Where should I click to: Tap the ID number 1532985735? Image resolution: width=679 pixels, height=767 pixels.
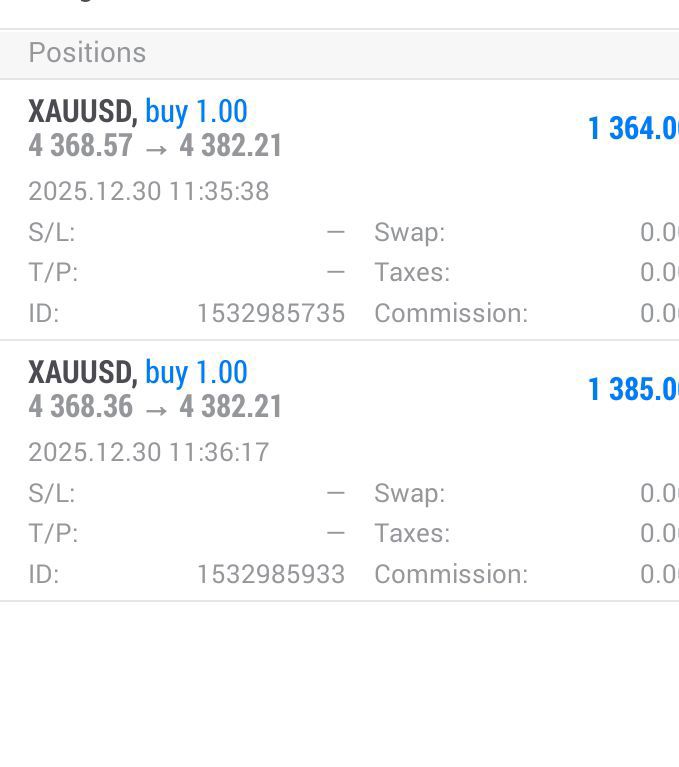click(x=270, y=313)
